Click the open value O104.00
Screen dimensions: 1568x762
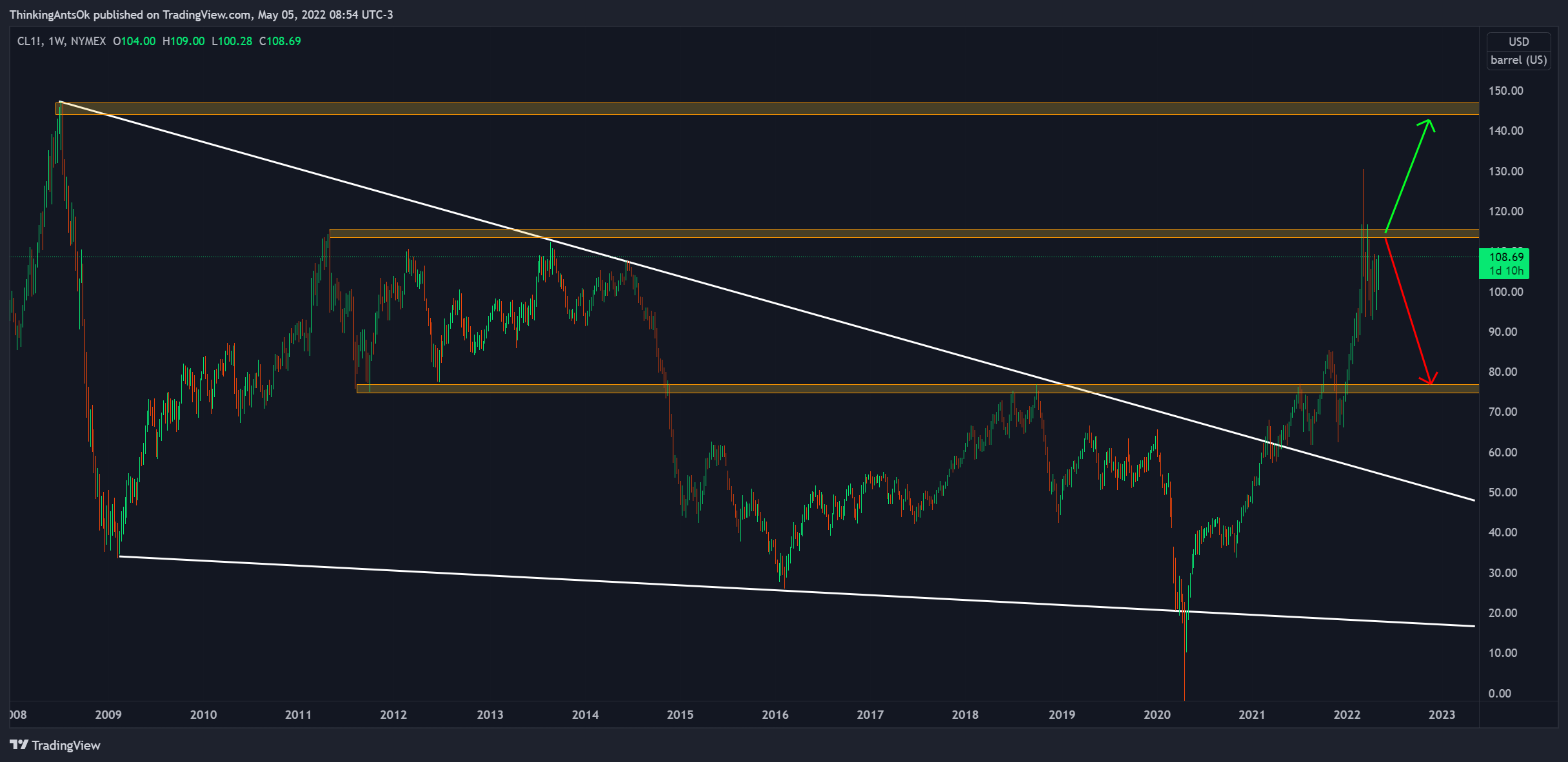(134, 41)
